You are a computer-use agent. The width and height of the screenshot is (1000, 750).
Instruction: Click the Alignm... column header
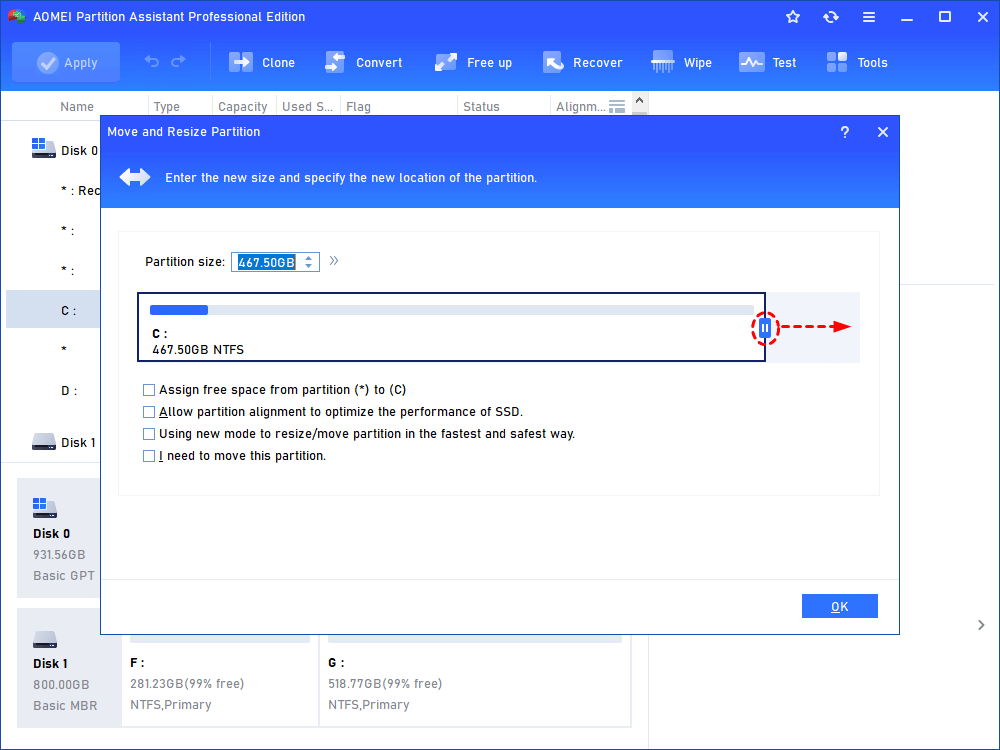coord(580,107)
